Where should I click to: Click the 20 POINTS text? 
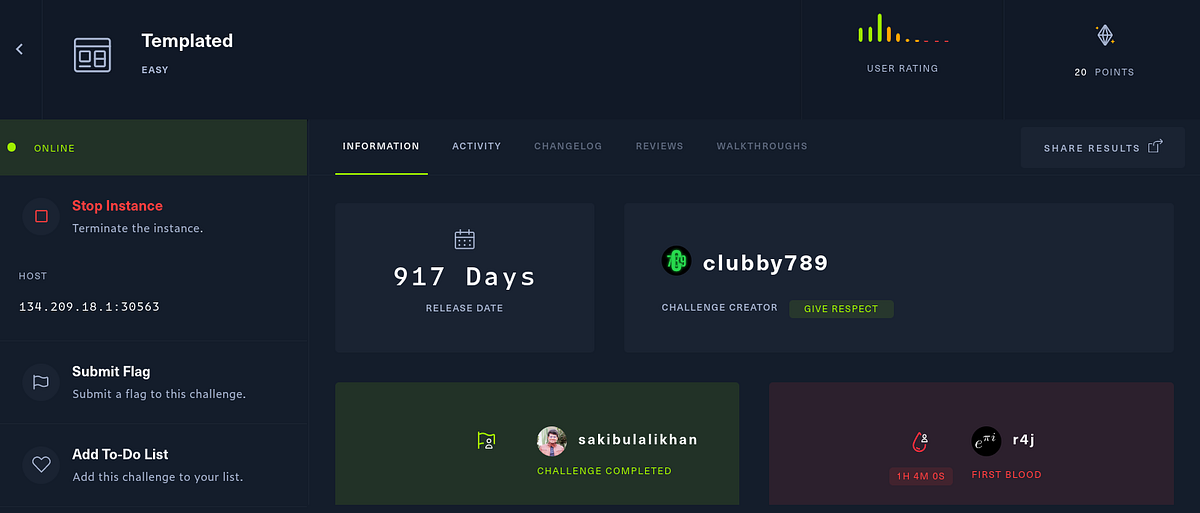click(1104, 72)
